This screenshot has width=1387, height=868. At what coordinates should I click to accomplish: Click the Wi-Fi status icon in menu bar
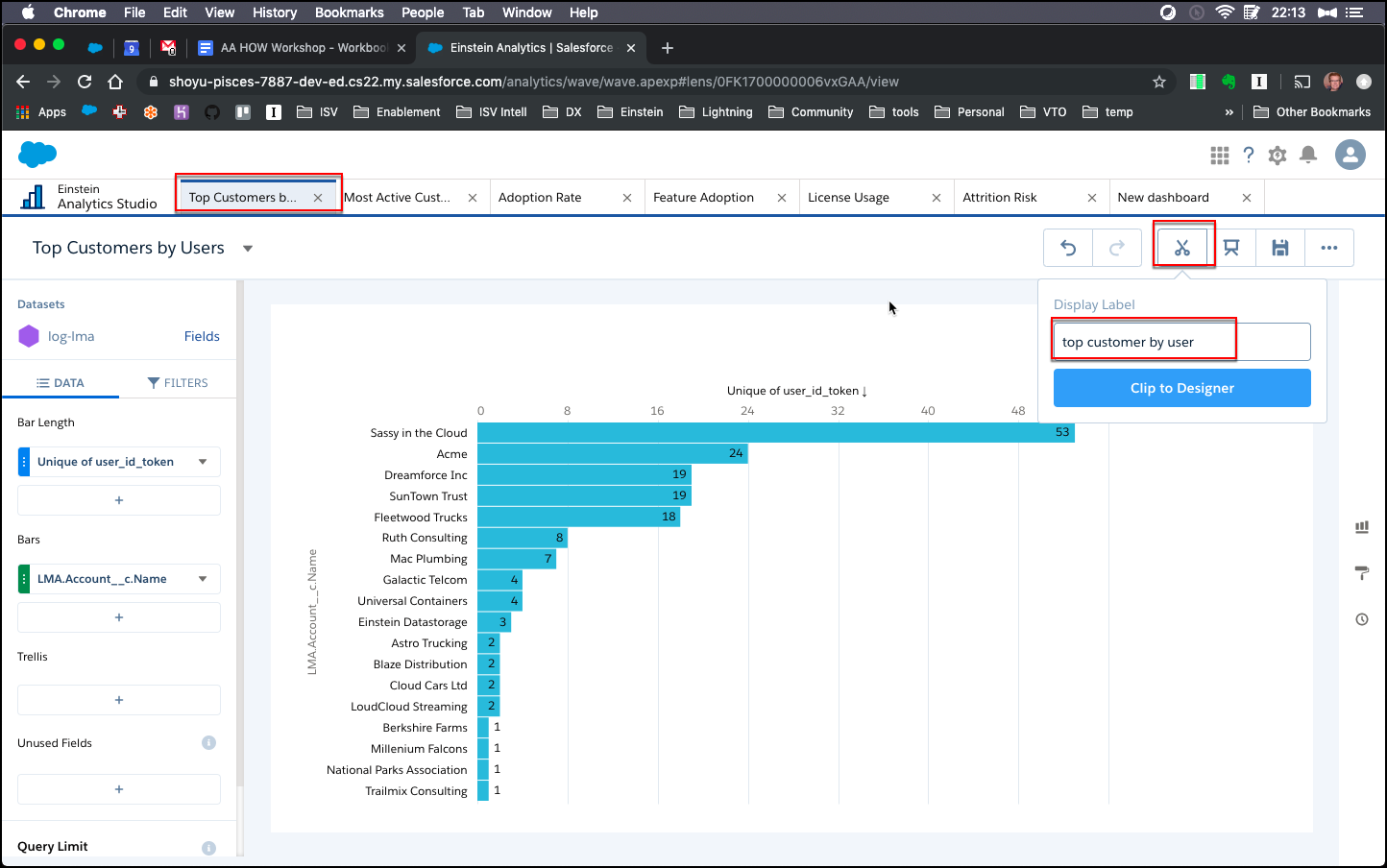coord(1225,12)
